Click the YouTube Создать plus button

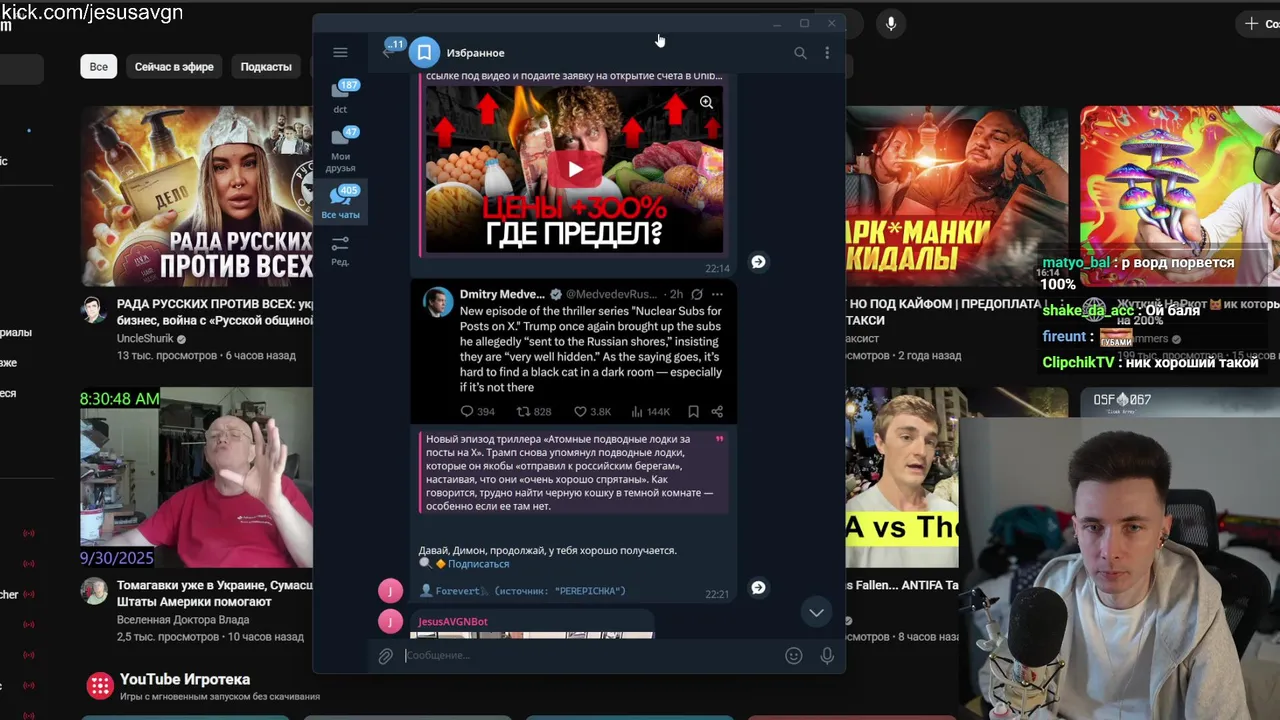point(1258,23)
